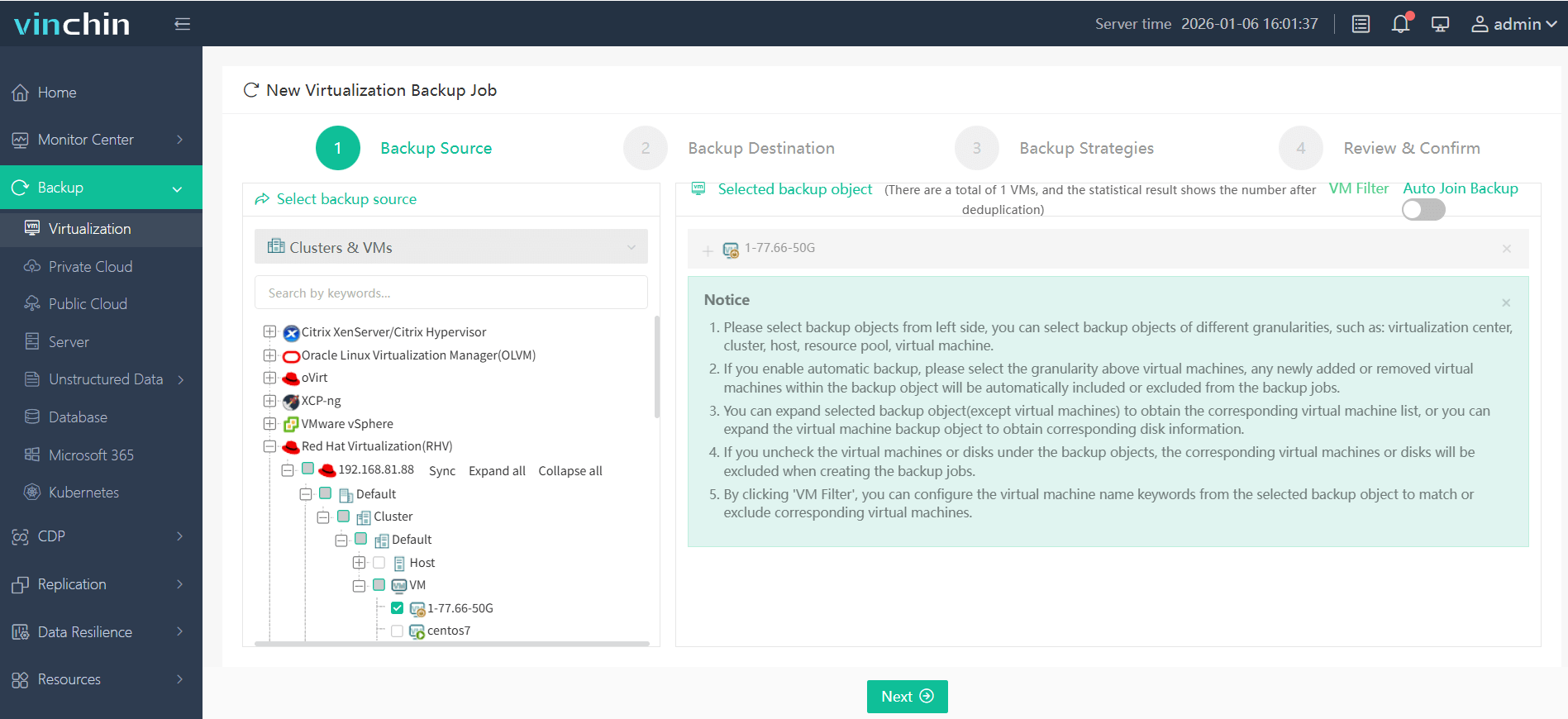The height and width of the screenshot is (719, 1568).
Task: Open the task list icon in header
Action: [x=1361, y=24]
